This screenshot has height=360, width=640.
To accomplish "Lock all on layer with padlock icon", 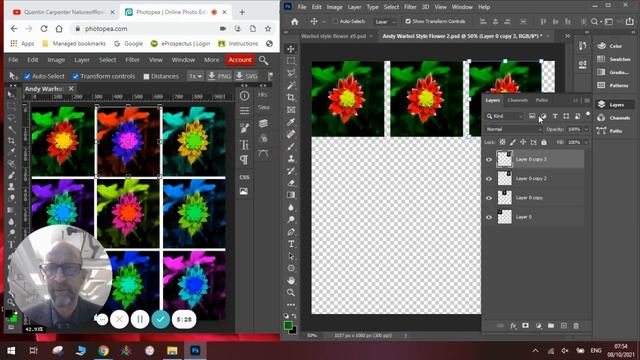I will point(544,142).
